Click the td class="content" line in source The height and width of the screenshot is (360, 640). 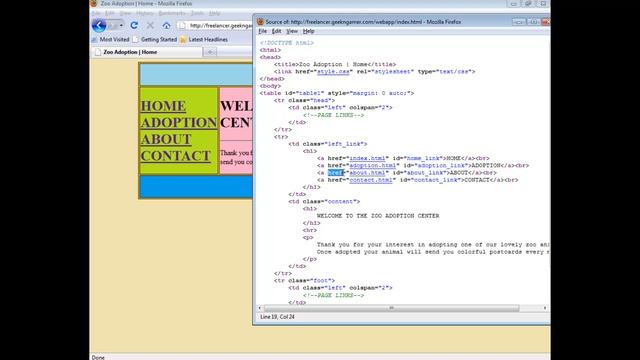click(324, 202)
